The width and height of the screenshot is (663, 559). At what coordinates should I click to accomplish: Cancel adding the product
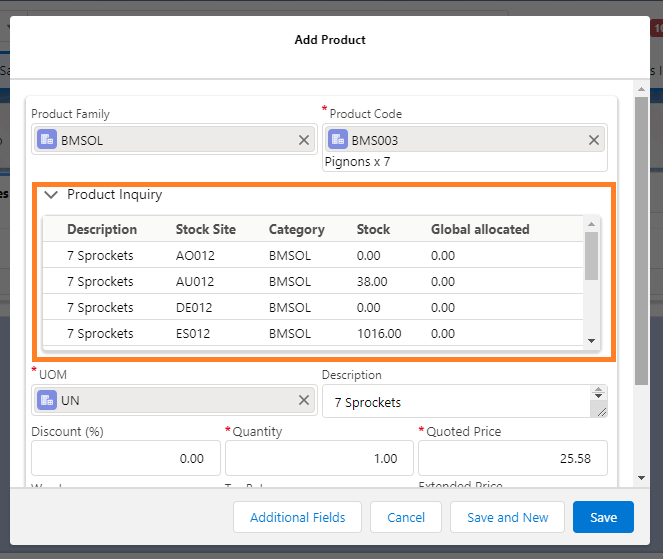406,517
